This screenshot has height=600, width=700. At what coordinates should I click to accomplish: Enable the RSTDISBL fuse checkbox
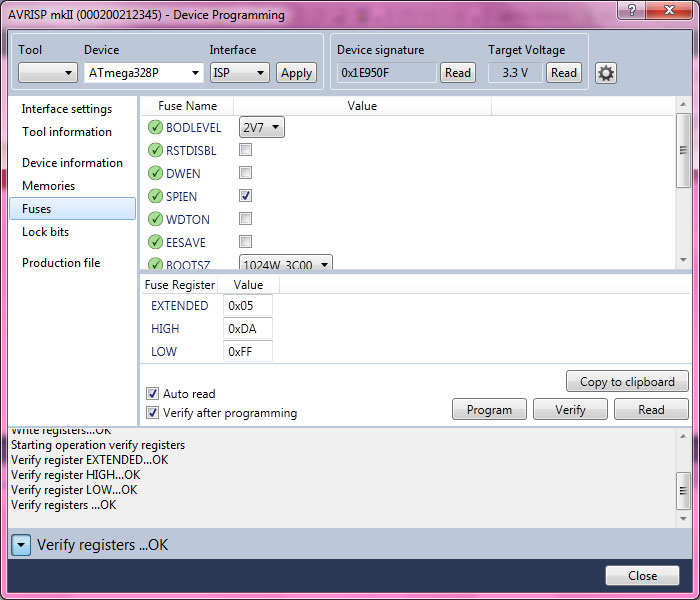point(245,150)
